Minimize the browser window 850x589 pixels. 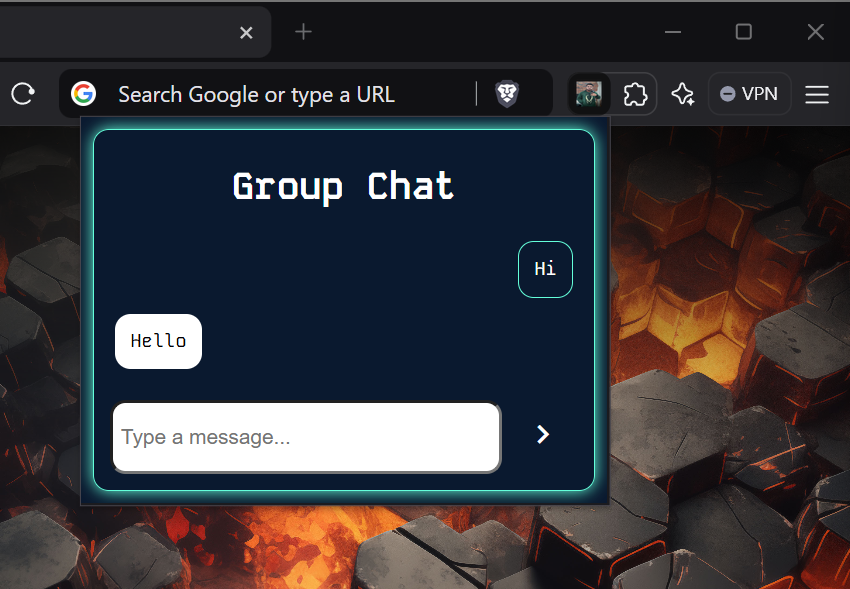tap(673, 32)
